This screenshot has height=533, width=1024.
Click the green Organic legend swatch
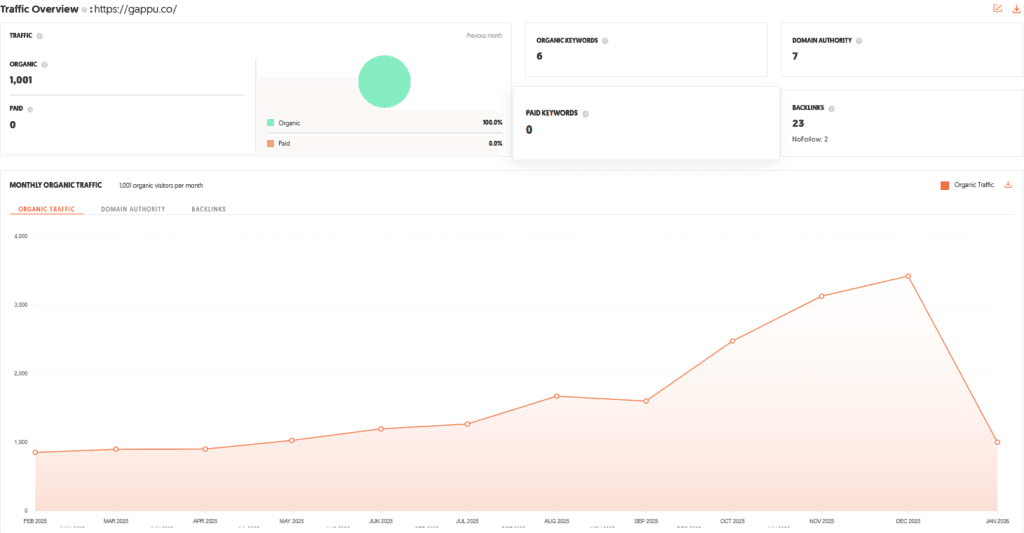[x=270, y=123]
